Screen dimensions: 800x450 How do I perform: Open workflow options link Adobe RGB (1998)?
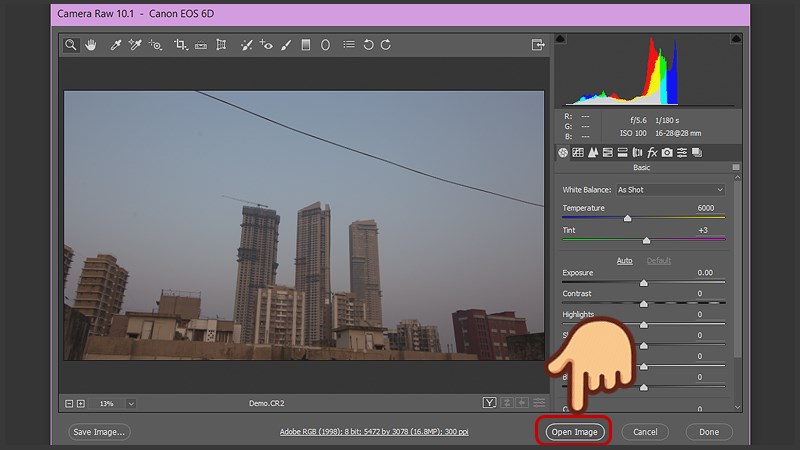374,432
